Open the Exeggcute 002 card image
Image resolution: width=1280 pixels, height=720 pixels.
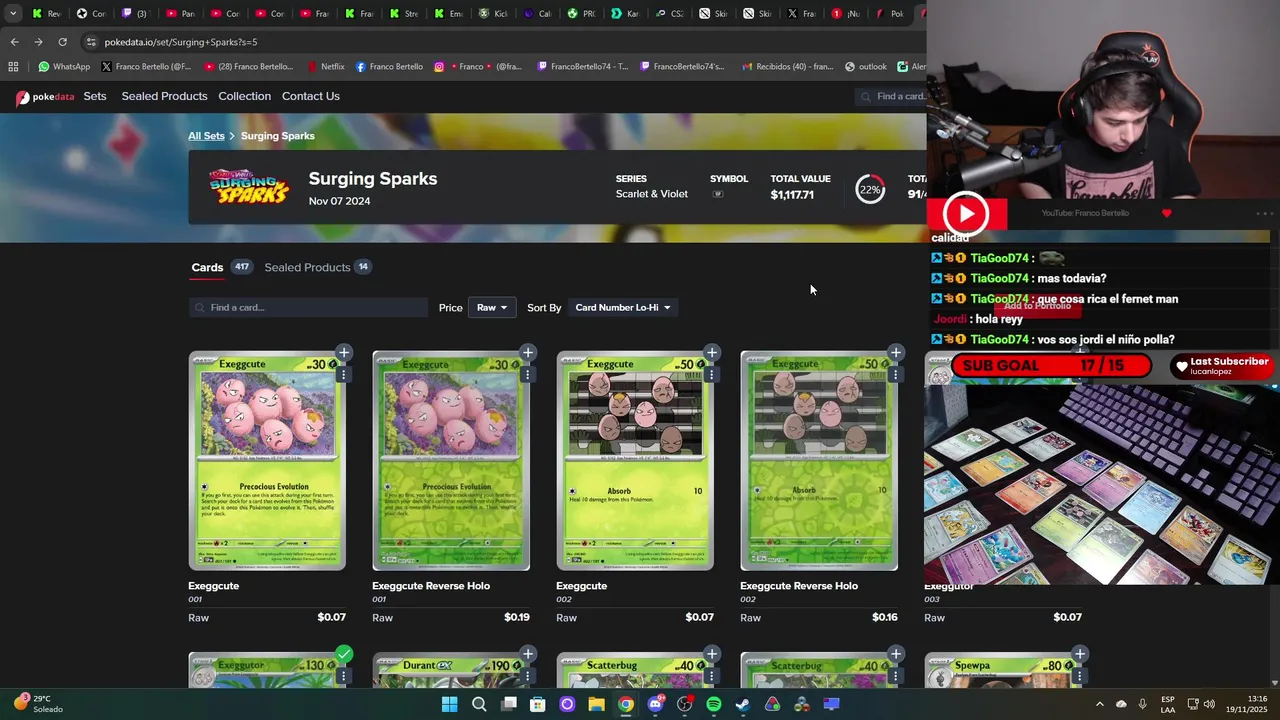point(635,461)
